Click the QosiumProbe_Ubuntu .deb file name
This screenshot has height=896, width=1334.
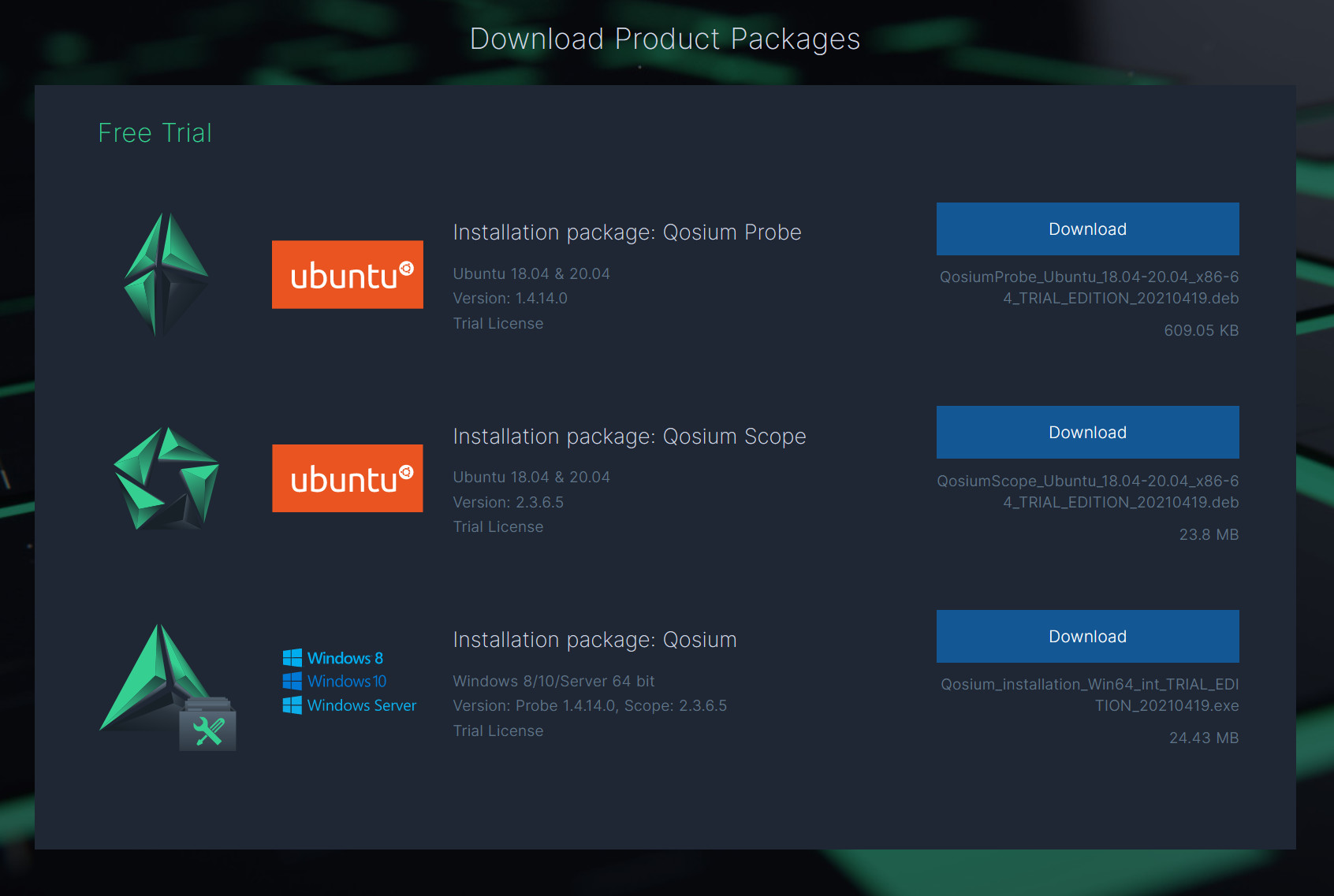pos(1089,288)
